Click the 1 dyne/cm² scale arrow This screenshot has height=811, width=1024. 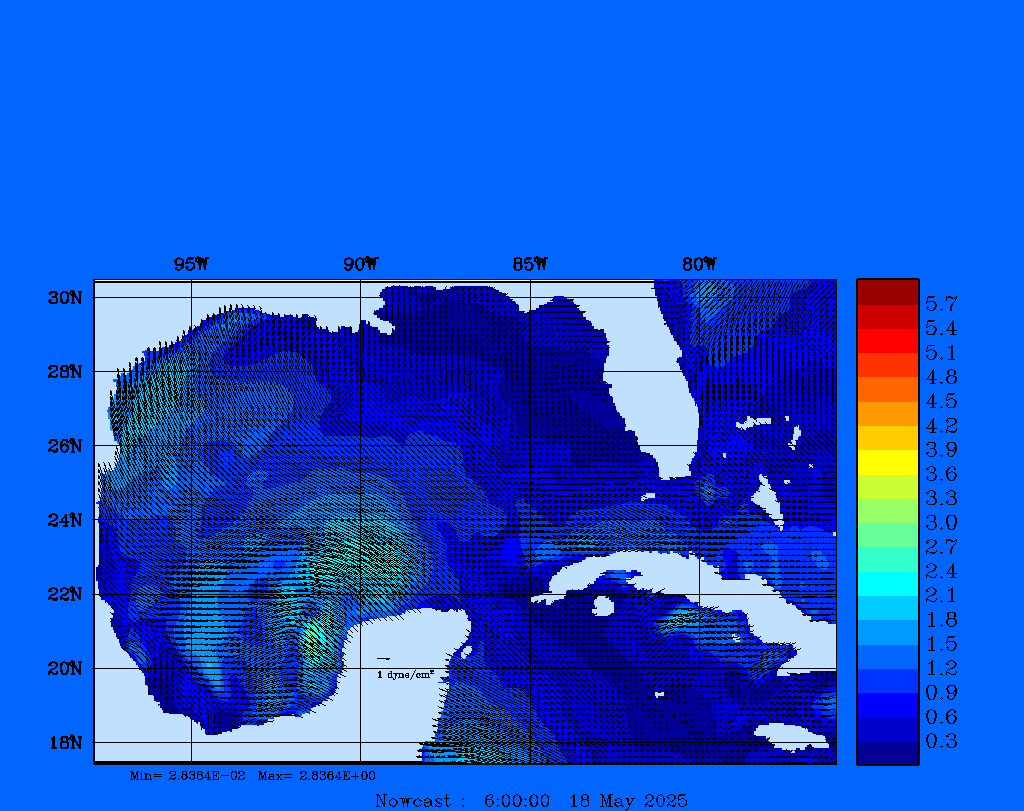(383, 659)
